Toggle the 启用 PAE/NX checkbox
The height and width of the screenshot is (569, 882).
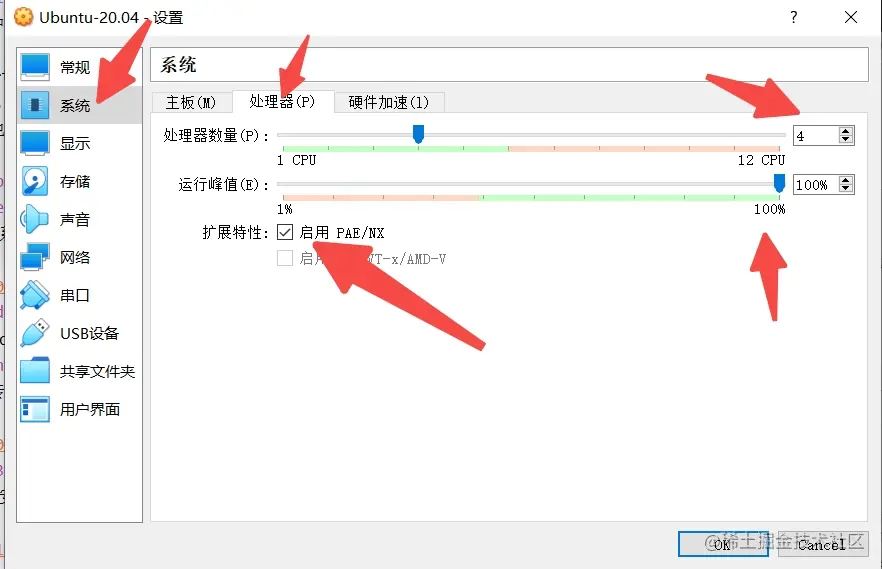[285, 232]
